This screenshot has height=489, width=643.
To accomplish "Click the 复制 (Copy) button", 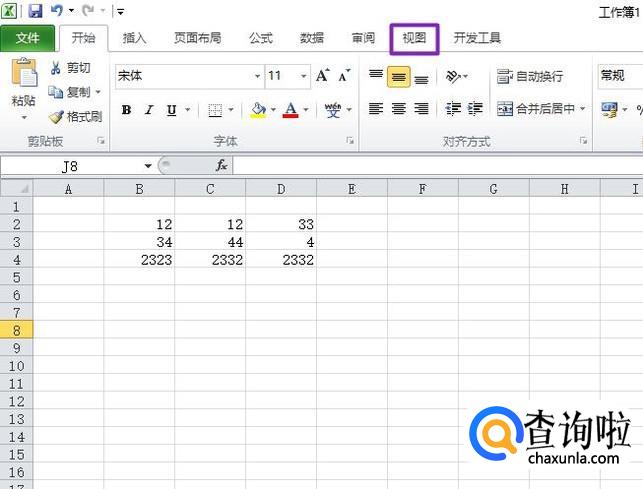I will coord(70,92).
